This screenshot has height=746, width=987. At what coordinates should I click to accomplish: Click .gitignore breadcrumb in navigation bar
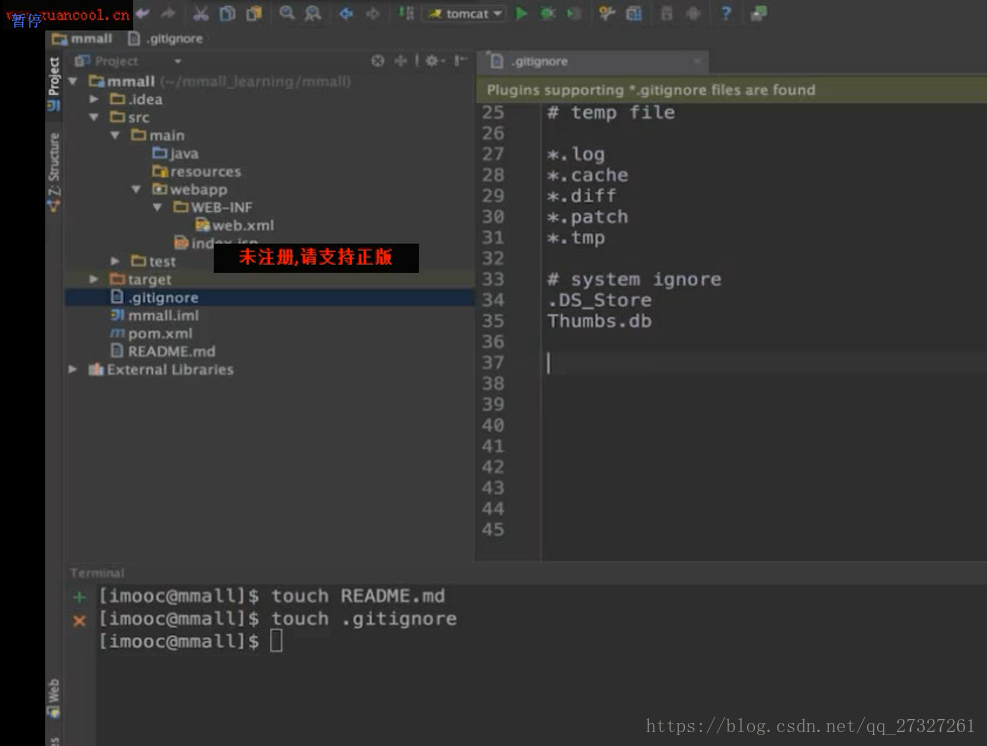click(166, 39)
